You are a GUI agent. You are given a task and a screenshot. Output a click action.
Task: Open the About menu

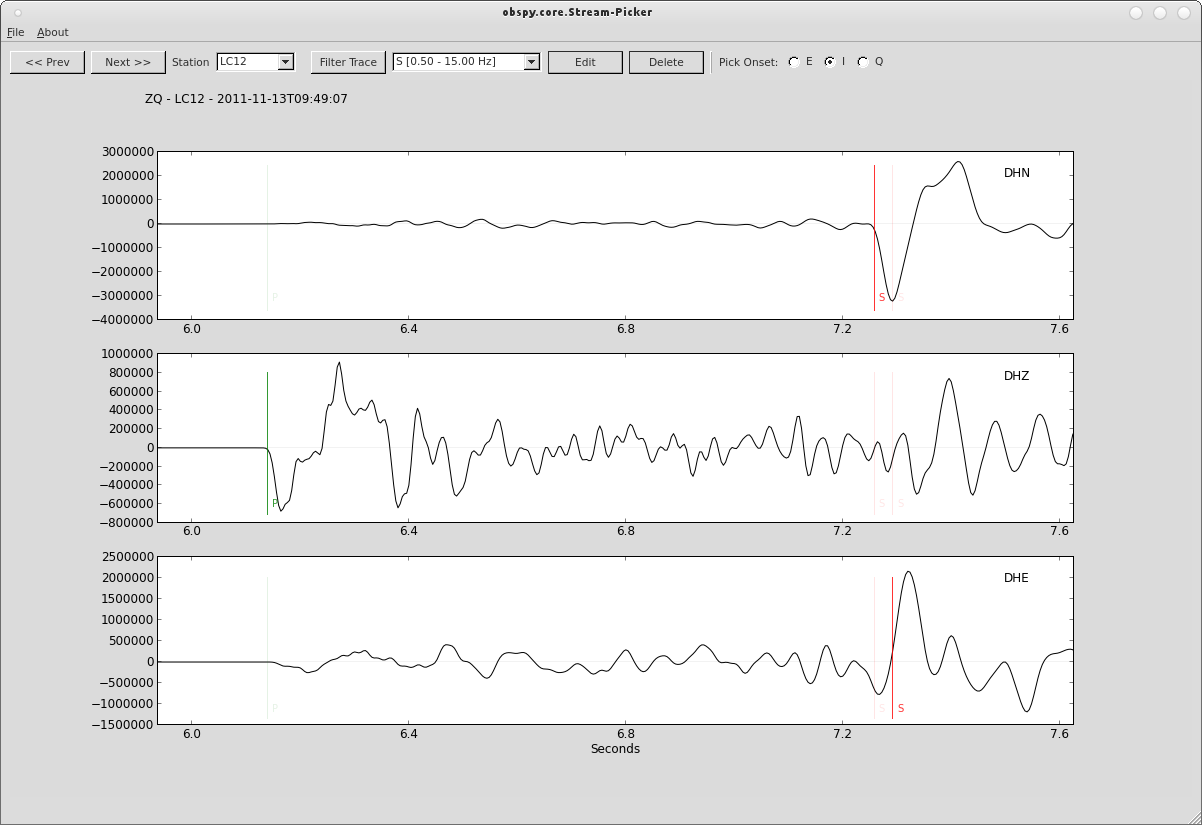click(52, 32)
